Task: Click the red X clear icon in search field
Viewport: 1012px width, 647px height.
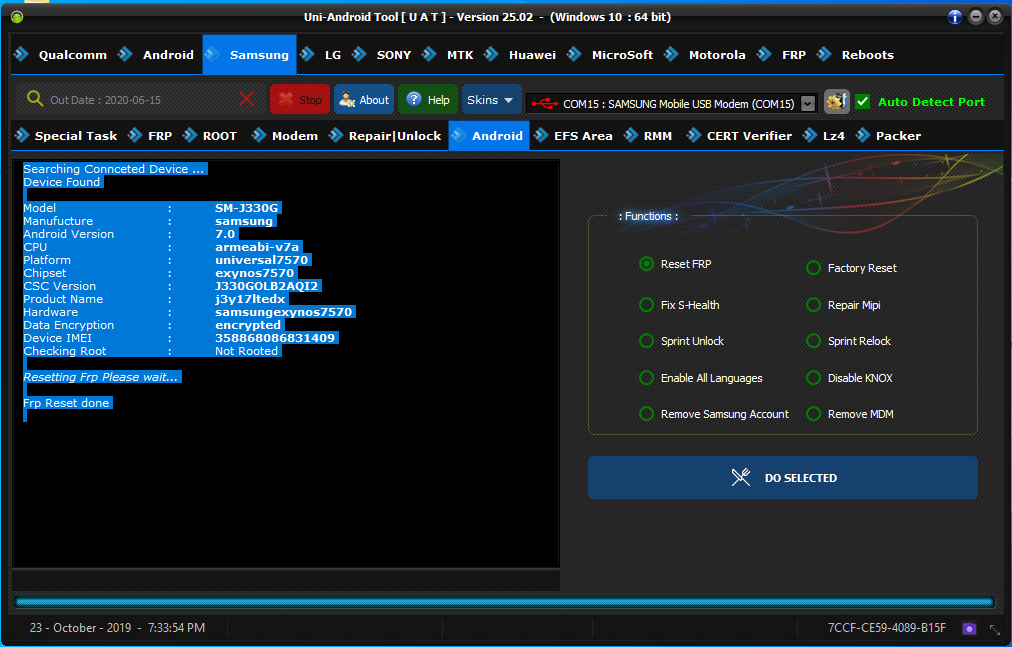Action: 247,99
